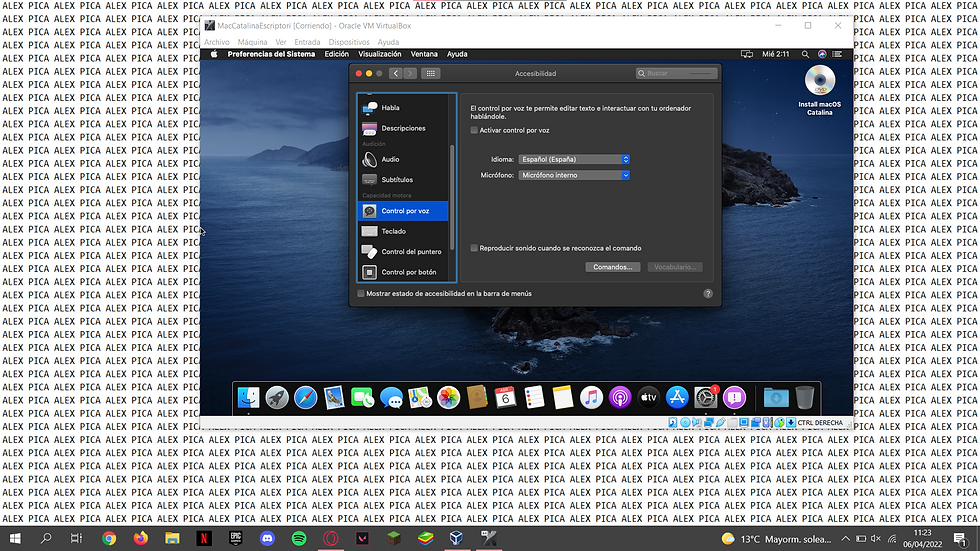The height and width of the screenshot is (551, 980).
Task: Open Maps from the dock
Action: click(420, 397)
